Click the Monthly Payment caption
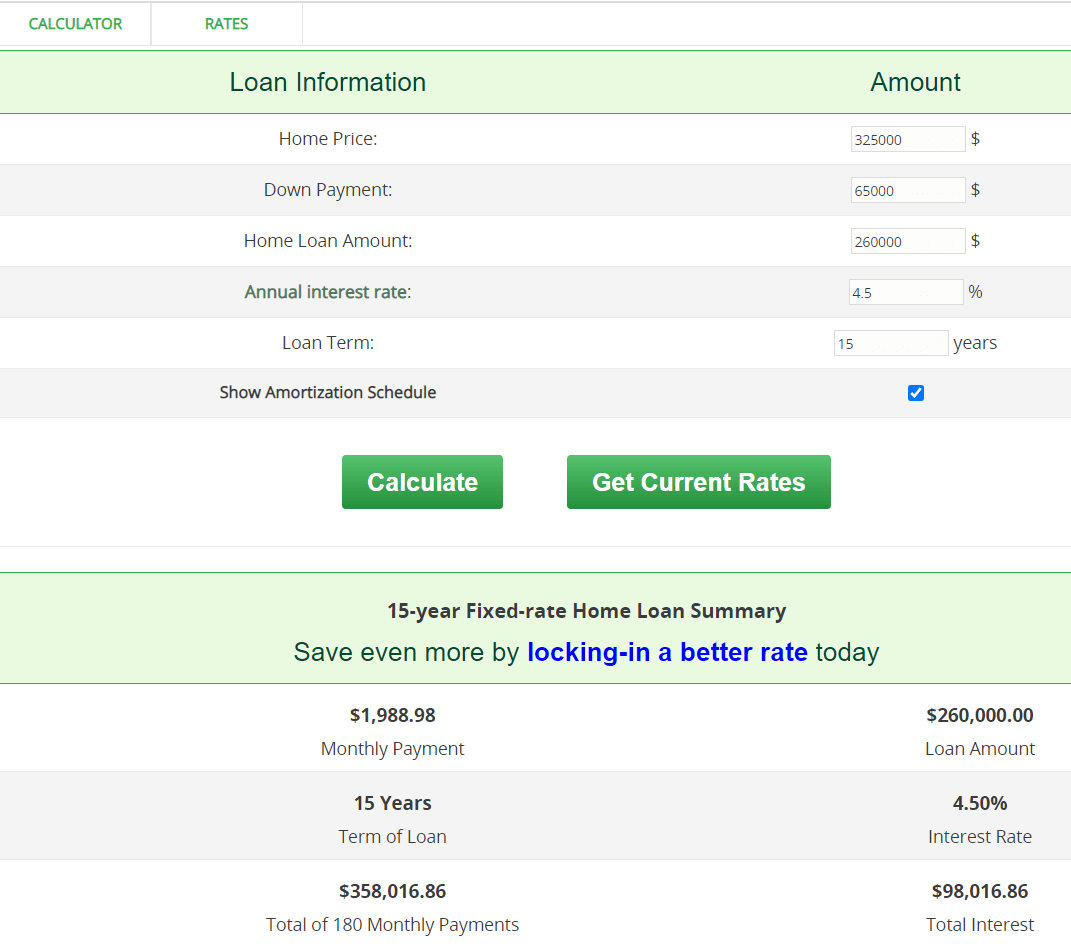 coord(393,749)
